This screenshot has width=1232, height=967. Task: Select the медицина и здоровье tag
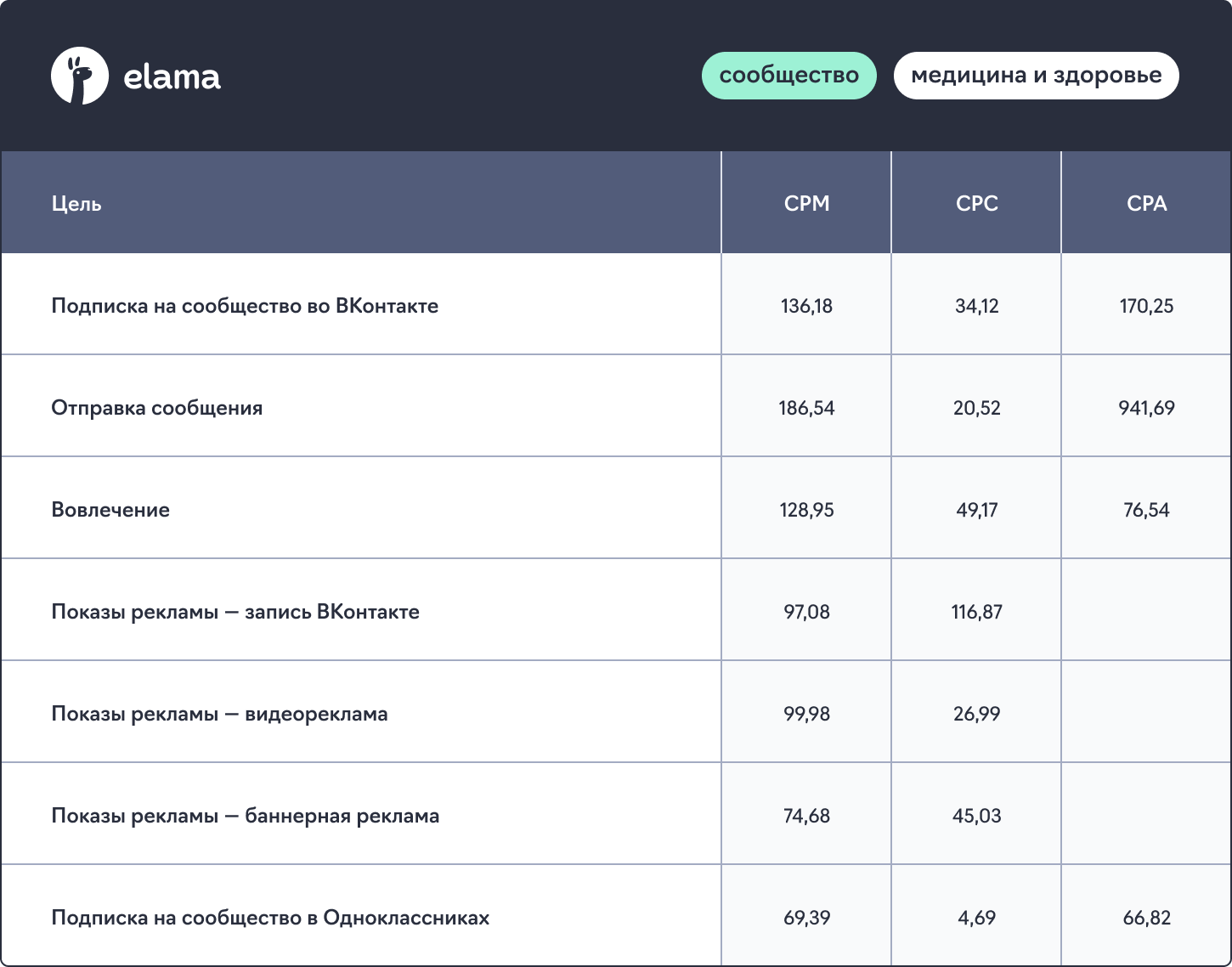1036,76
